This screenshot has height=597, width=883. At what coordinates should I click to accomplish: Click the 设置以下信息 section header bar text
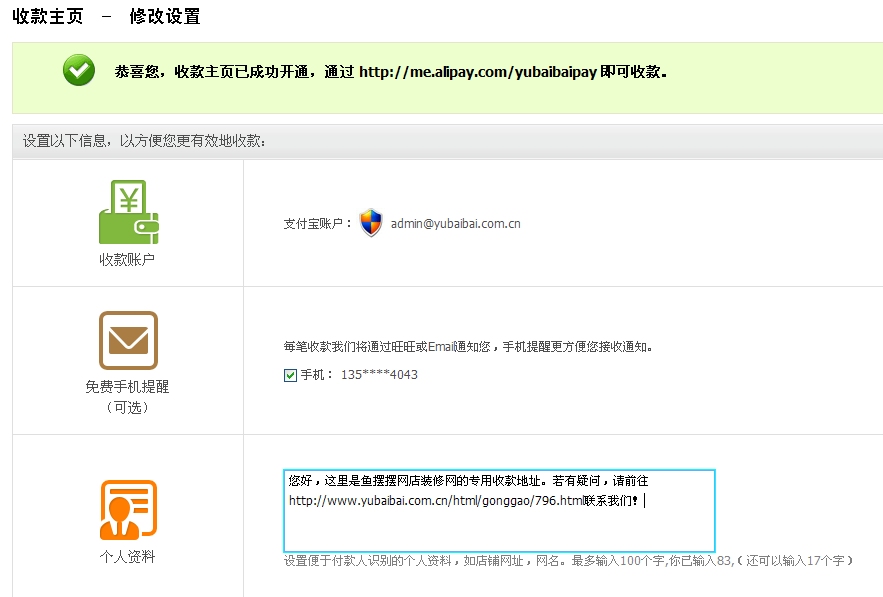click(x=144, y=141)
